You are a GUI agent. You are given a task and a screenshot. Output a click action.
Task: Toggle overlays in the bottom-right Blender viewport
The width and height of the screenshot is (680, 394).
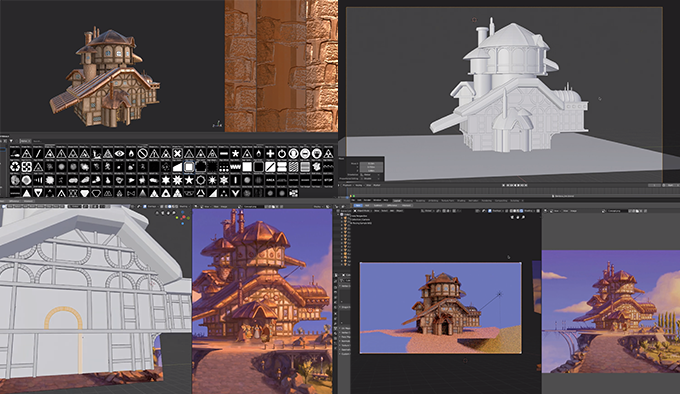[490, 211]
